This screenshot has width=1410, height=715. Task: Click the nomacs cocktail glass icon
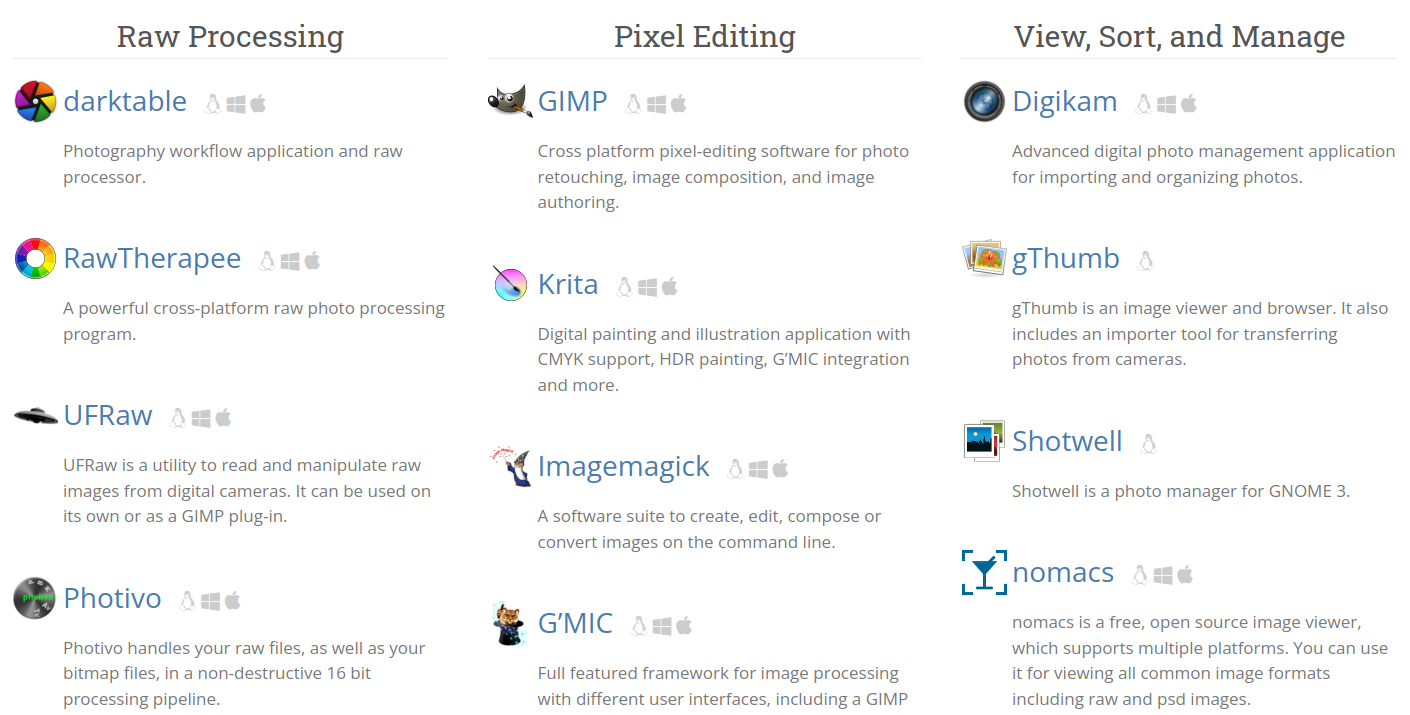[x=984, y=572]
